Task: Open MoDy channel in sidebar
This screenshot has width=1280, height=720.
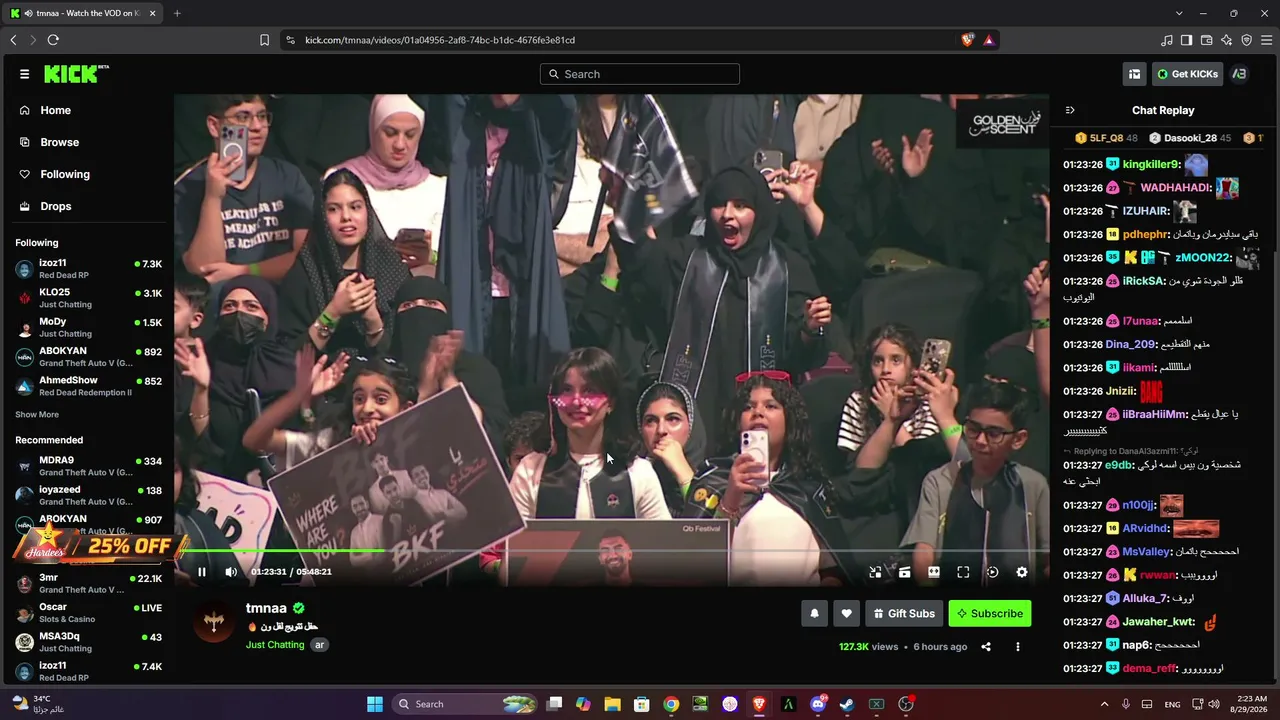Action: pos(88,328)
